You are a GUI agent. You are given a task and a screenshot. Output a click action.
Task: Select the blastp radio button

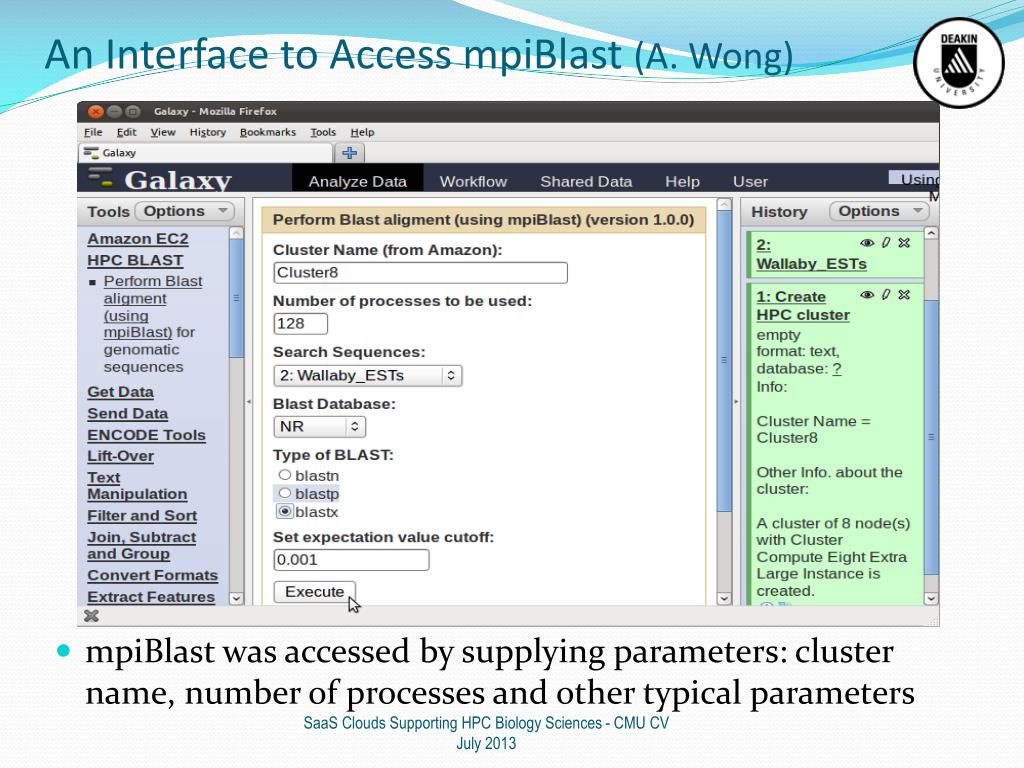tap(285, 493)
